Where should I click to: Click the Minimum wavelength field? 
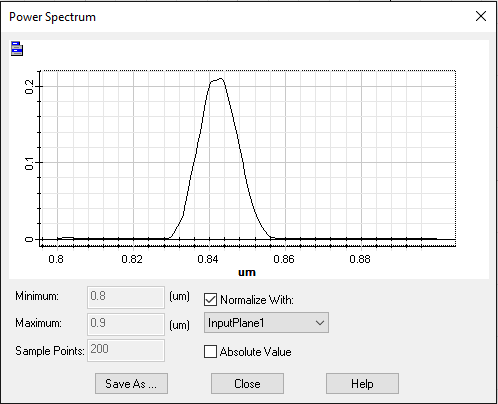(126, 297)
